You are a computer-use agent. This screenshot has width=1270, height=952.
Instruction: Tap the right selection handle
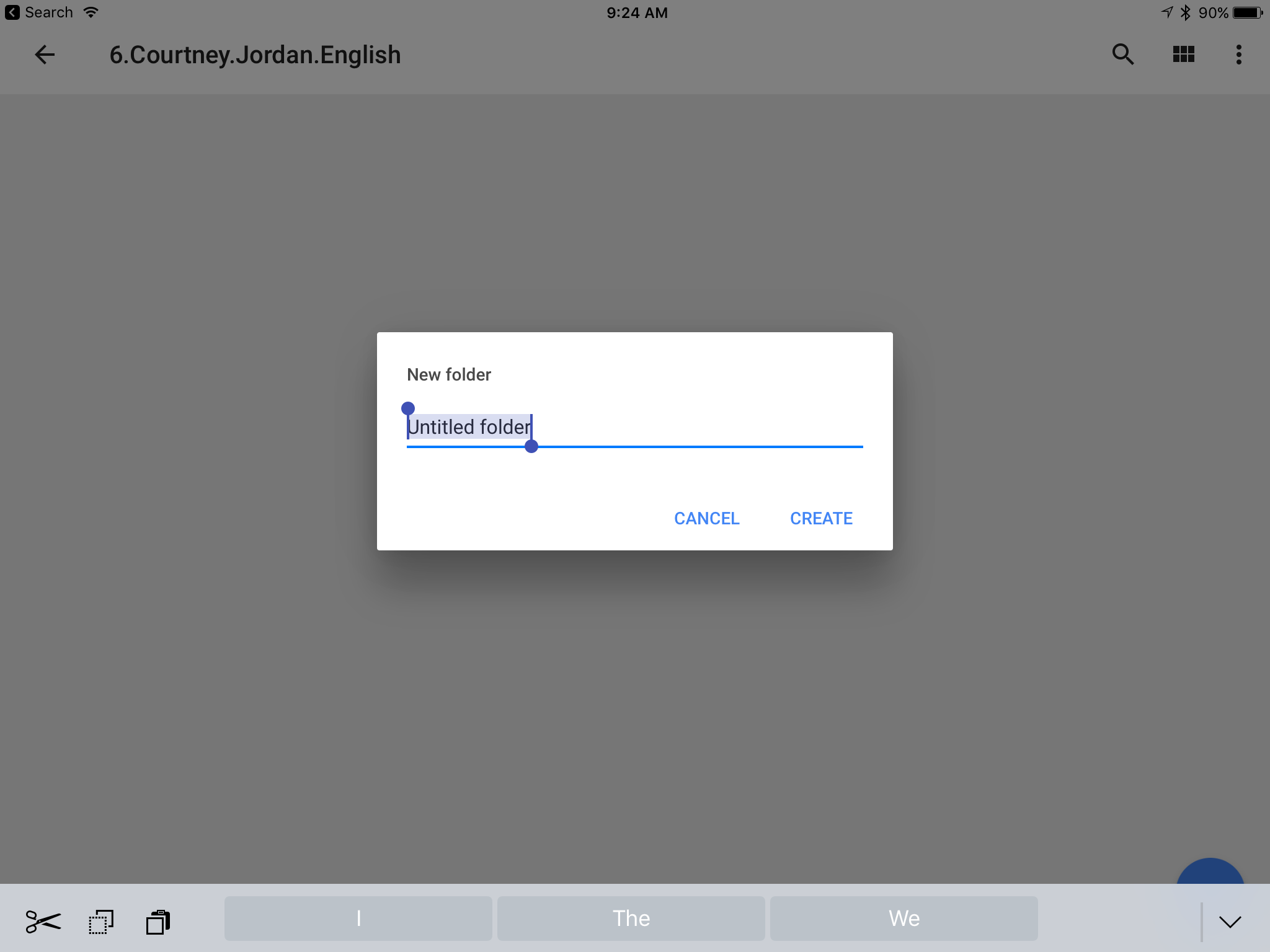tap(531, 446)
